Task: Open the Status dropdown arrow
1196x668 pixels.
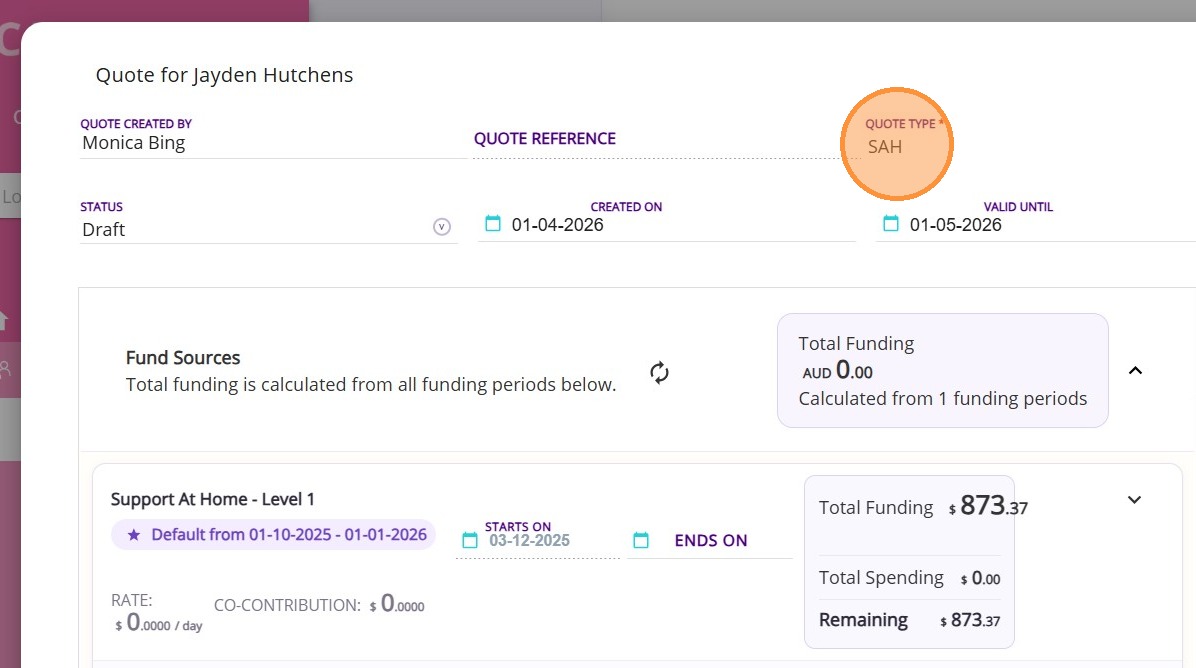Action: tap(441, 227)
